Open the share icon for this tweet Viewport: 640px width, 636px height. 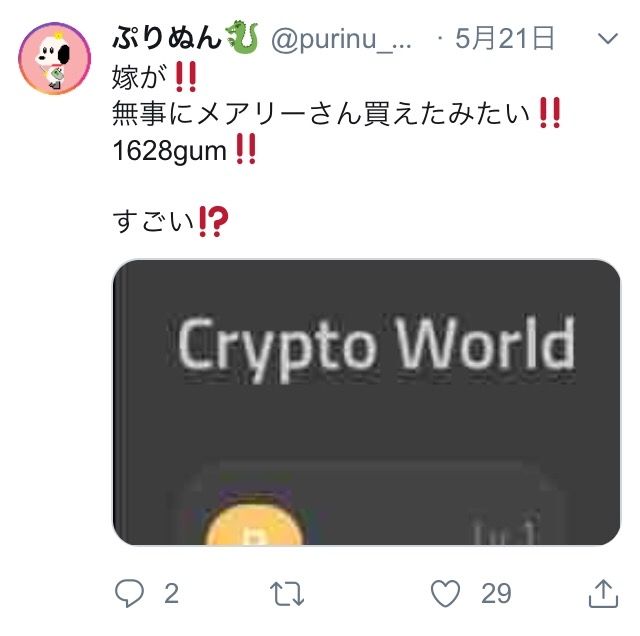603,594
